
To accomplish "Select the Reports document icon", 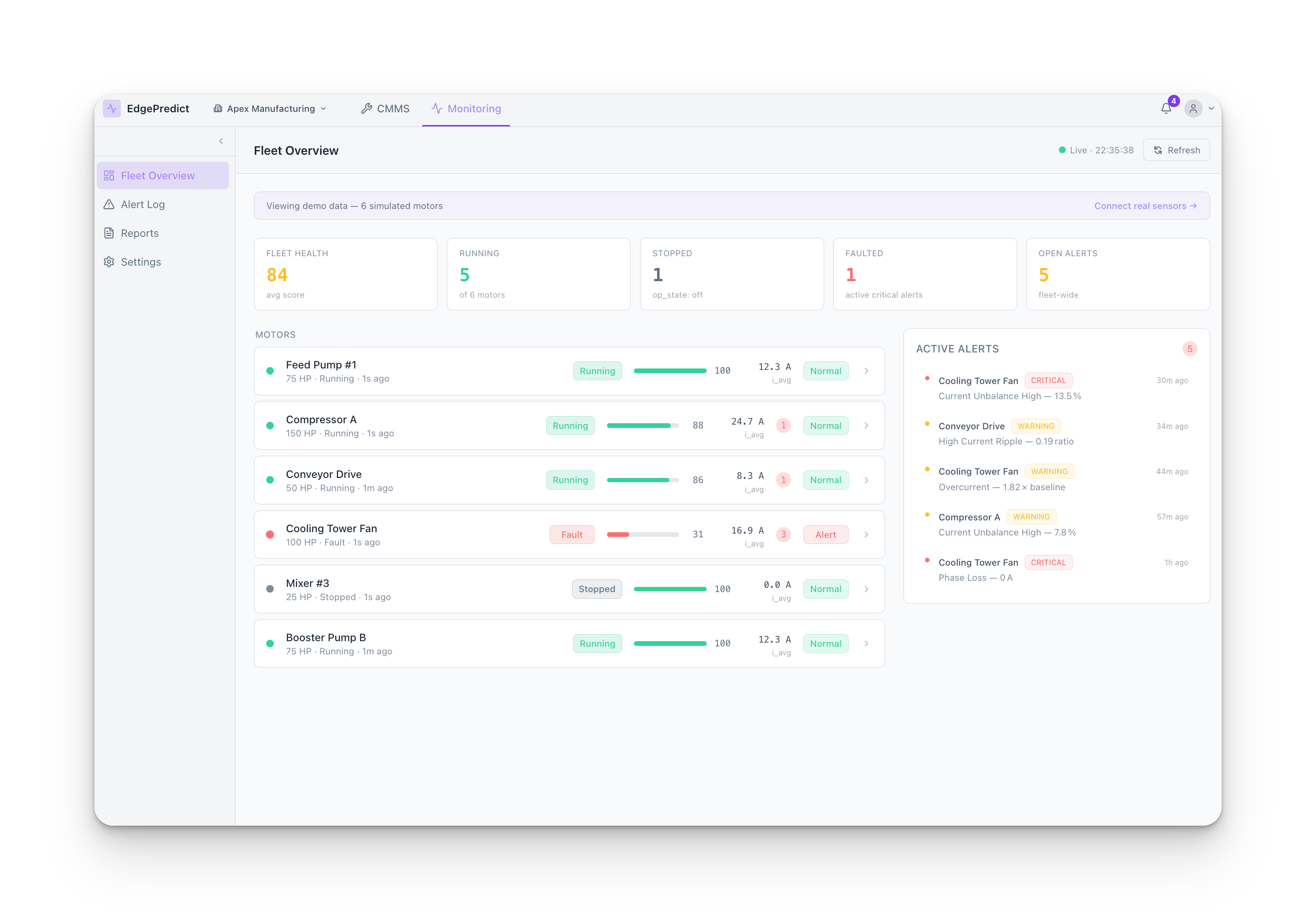I will [109, 233].
